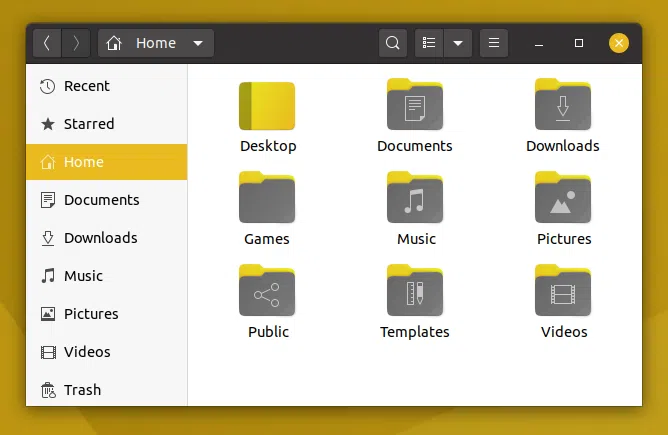Open the Games folder

coord(267,198)
